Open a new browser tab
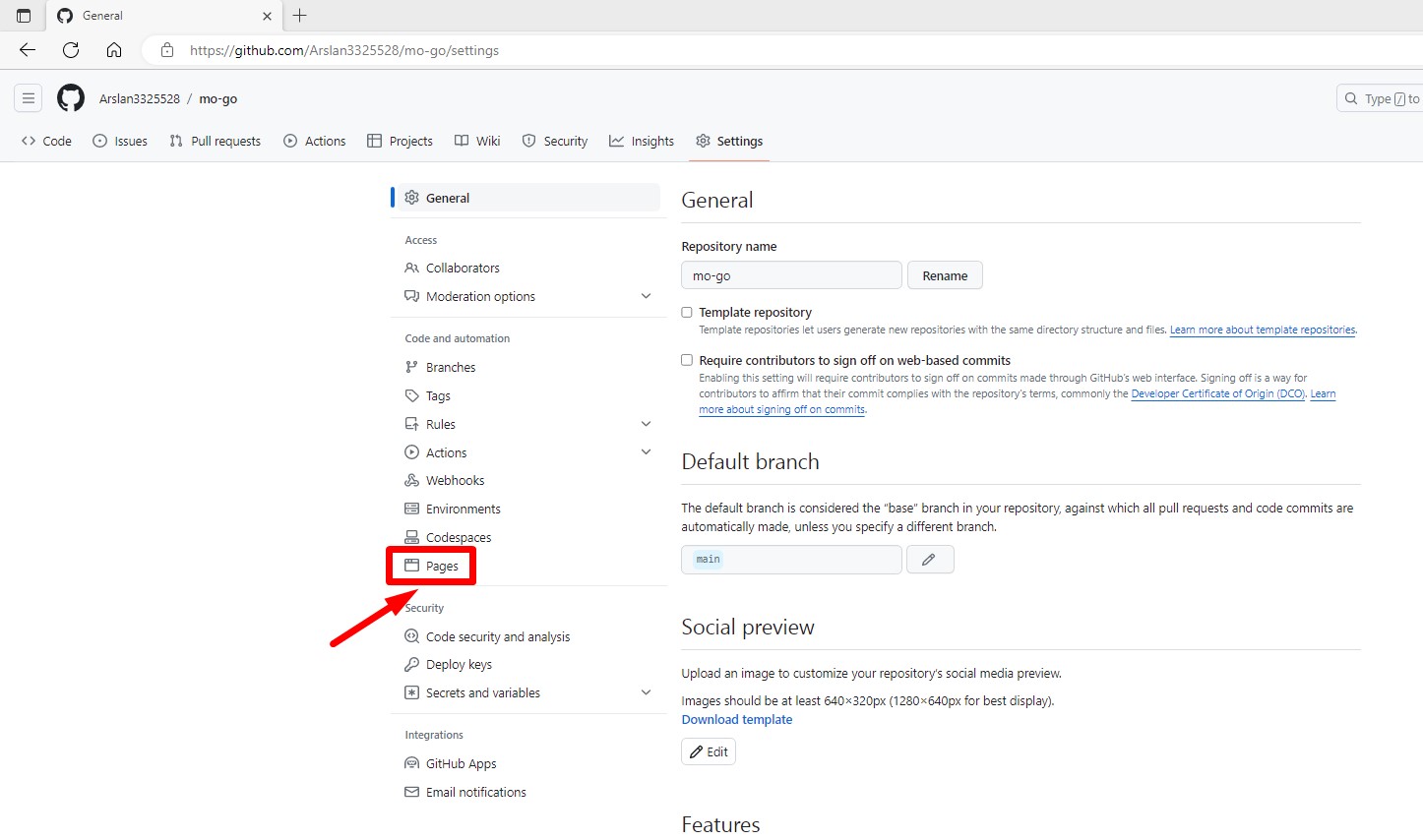The image size is (1423, 840). [x=300, y=15]
